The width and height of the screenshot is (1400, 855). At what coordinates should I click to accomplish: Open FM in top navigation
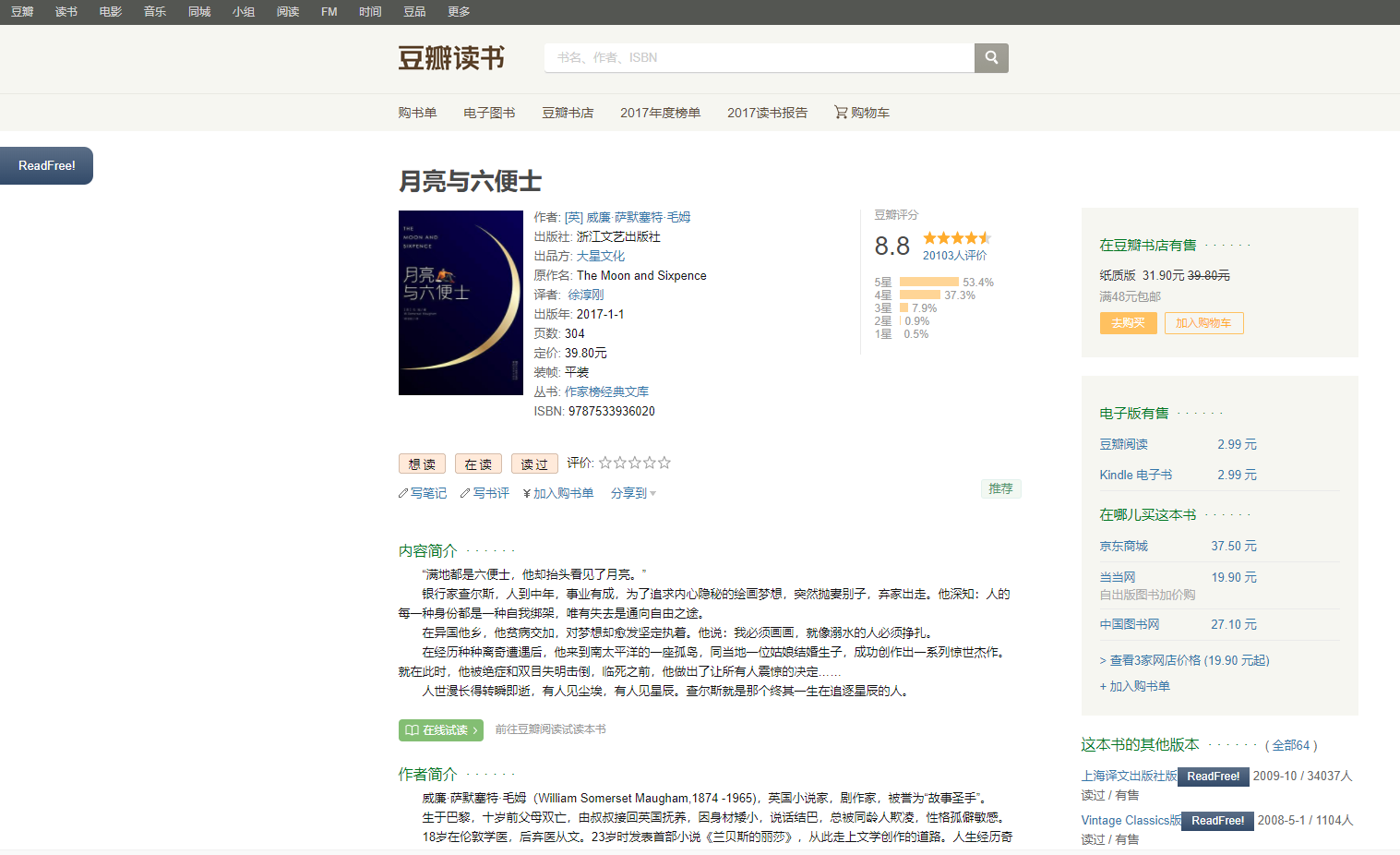point(329,12)
